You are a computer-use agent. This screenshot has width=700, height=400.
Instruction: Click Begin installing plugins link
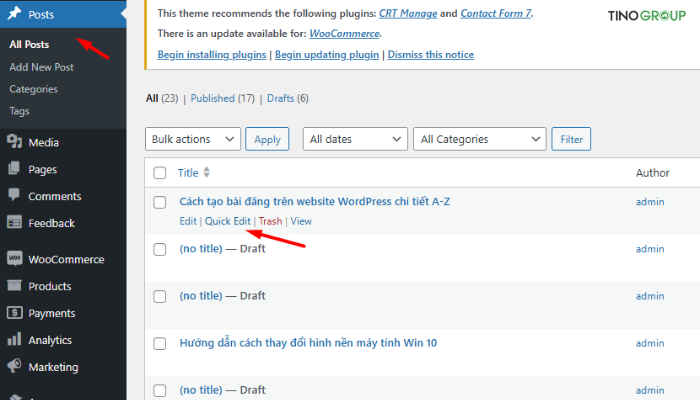[212, 54]
